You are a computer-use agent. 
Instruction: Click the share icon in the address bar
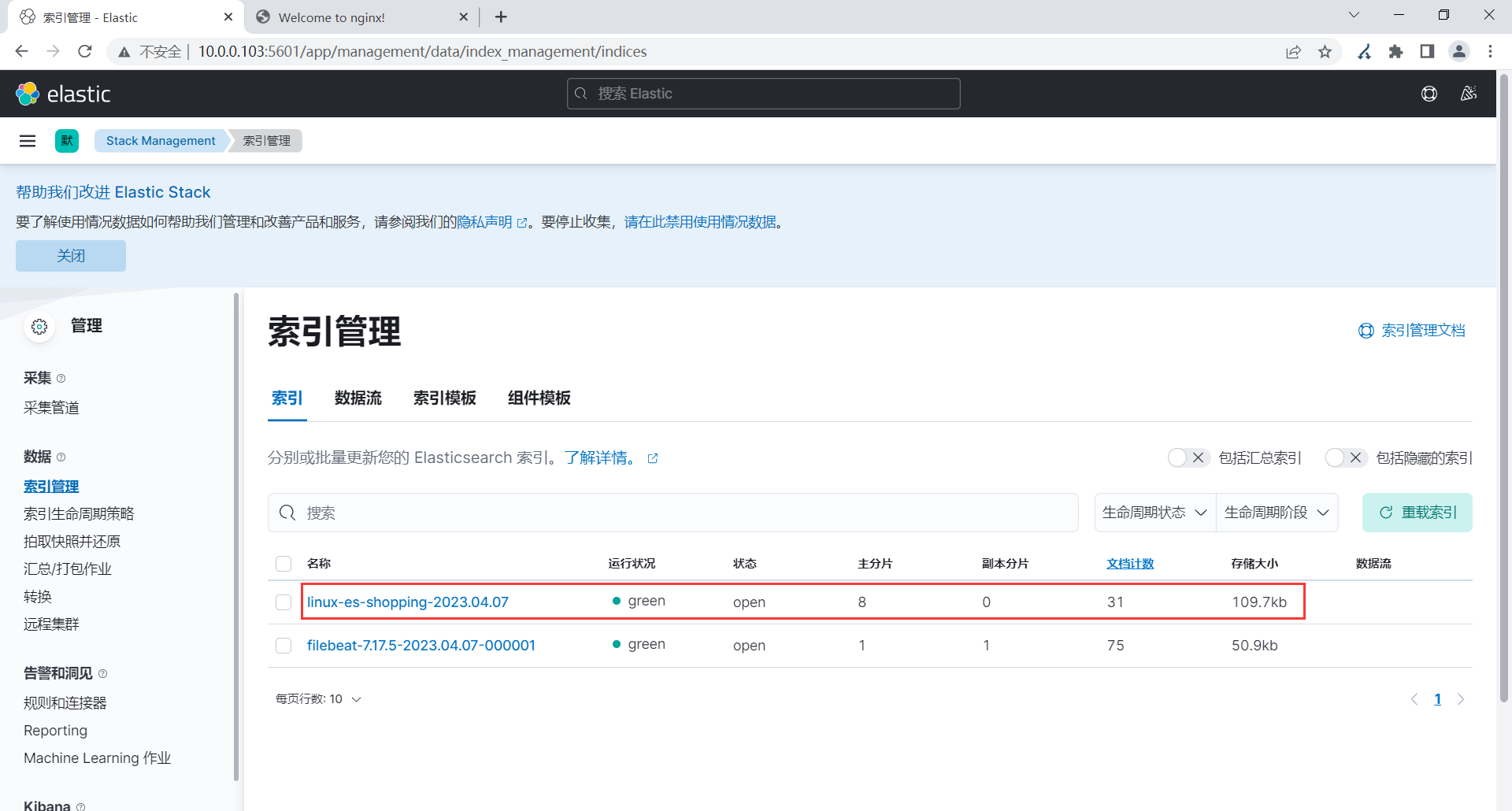point(1294,51)
